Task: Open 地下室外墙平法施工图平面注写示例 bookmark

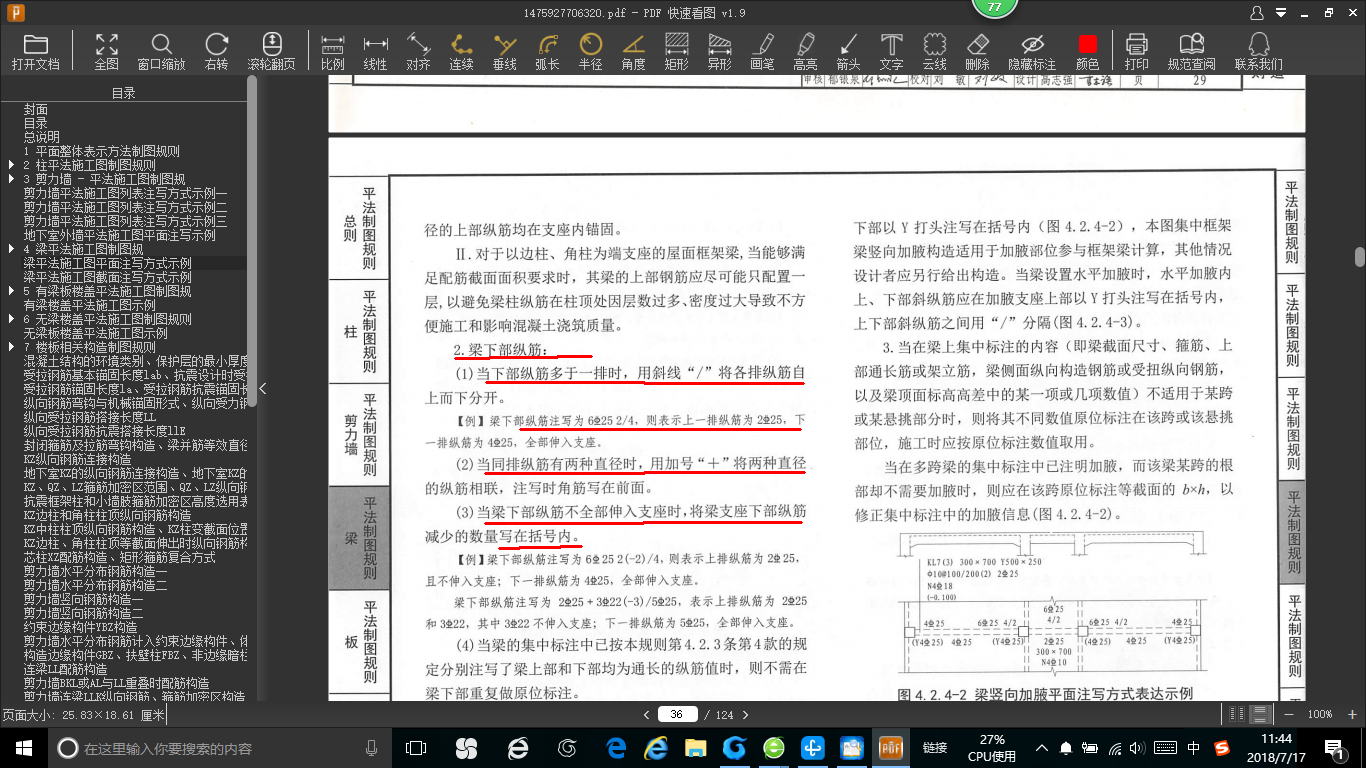Action: coord(120,235)
